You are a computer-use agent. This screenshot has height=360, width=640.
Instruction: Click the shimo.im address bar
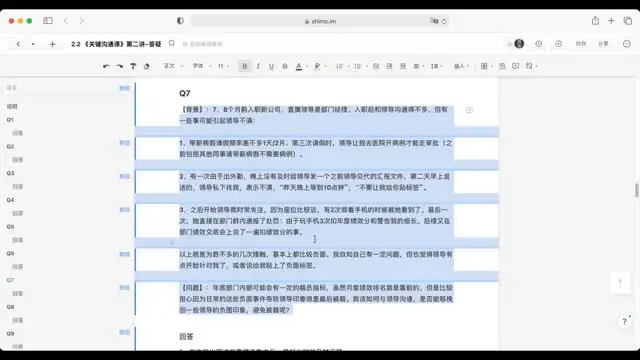[320, 21]
